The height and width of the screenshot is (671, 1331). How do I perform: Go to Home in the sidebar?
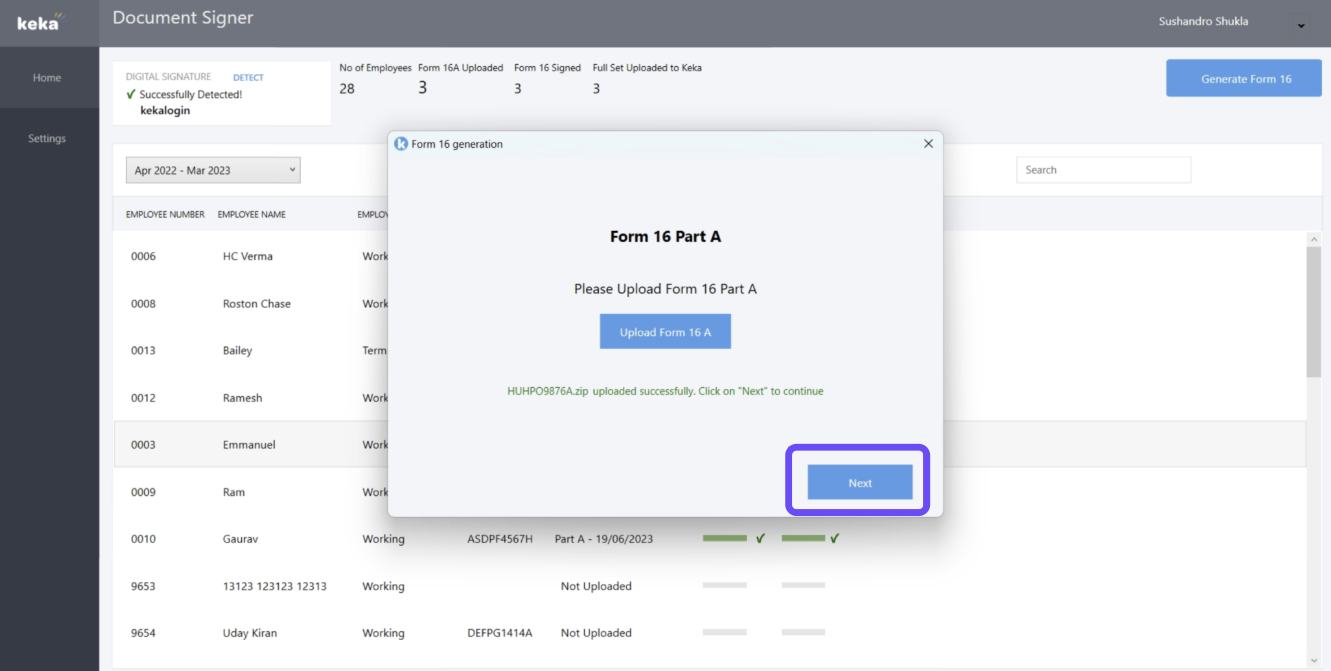(47, 78)
